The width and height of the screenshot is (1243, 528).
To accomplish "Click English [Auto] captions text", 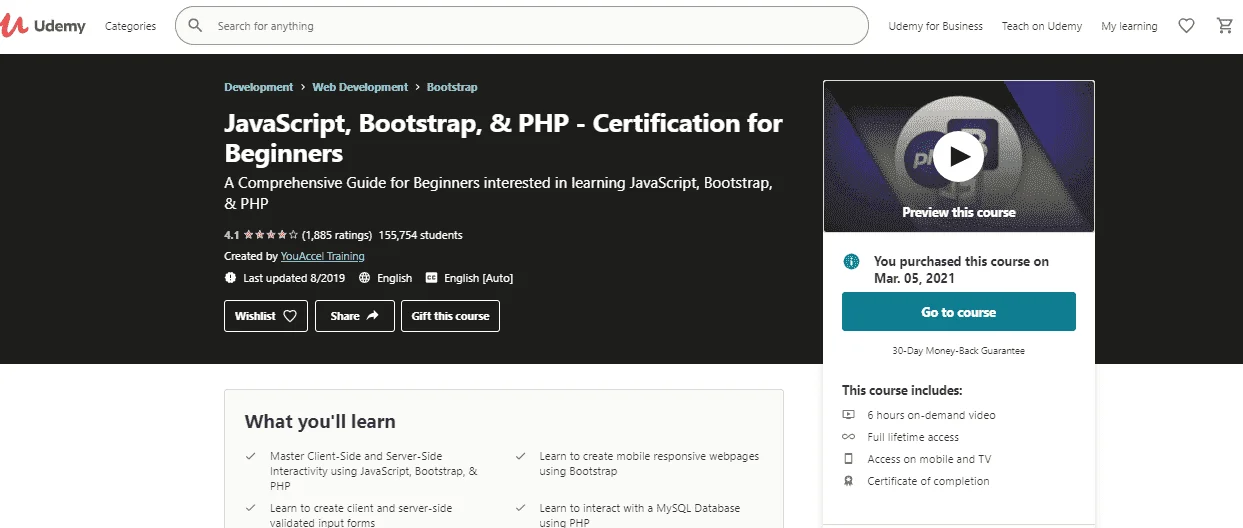I will coord(479,278).
